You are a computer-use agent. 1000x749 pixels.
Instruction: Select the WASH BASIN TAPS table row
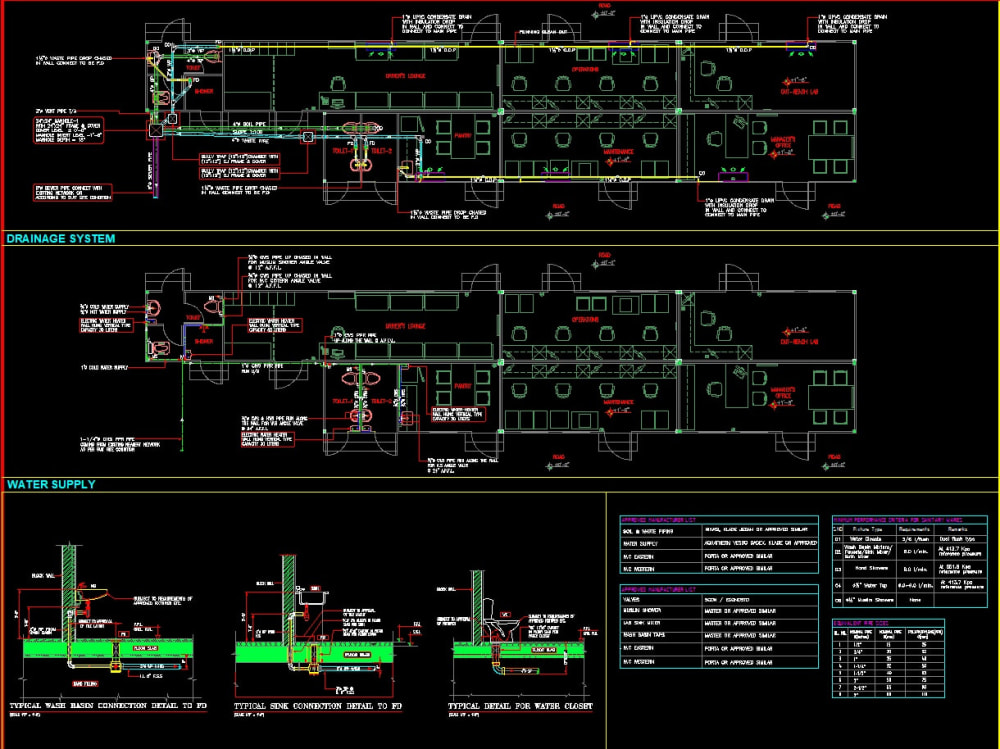click(719, 635)
